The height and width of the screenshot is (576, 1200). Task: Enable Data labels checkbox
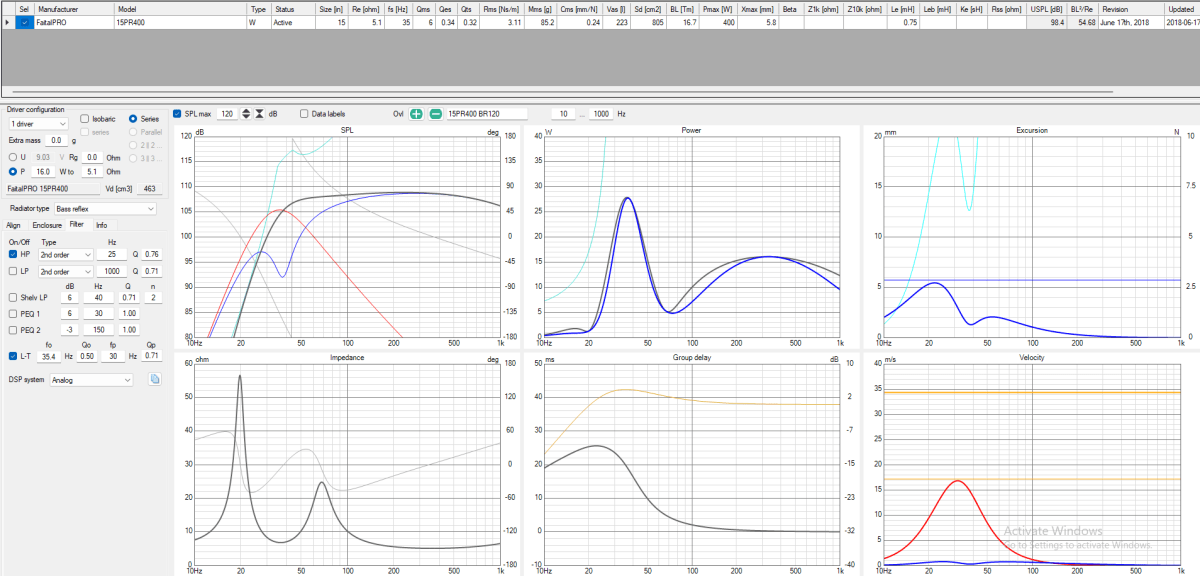pos(304,114)
